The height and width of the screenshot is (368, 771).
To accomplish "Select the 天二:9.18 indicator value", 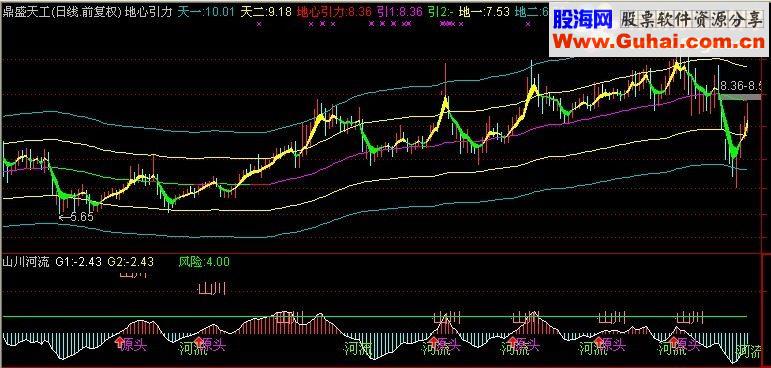I will [x=266, y=11].
